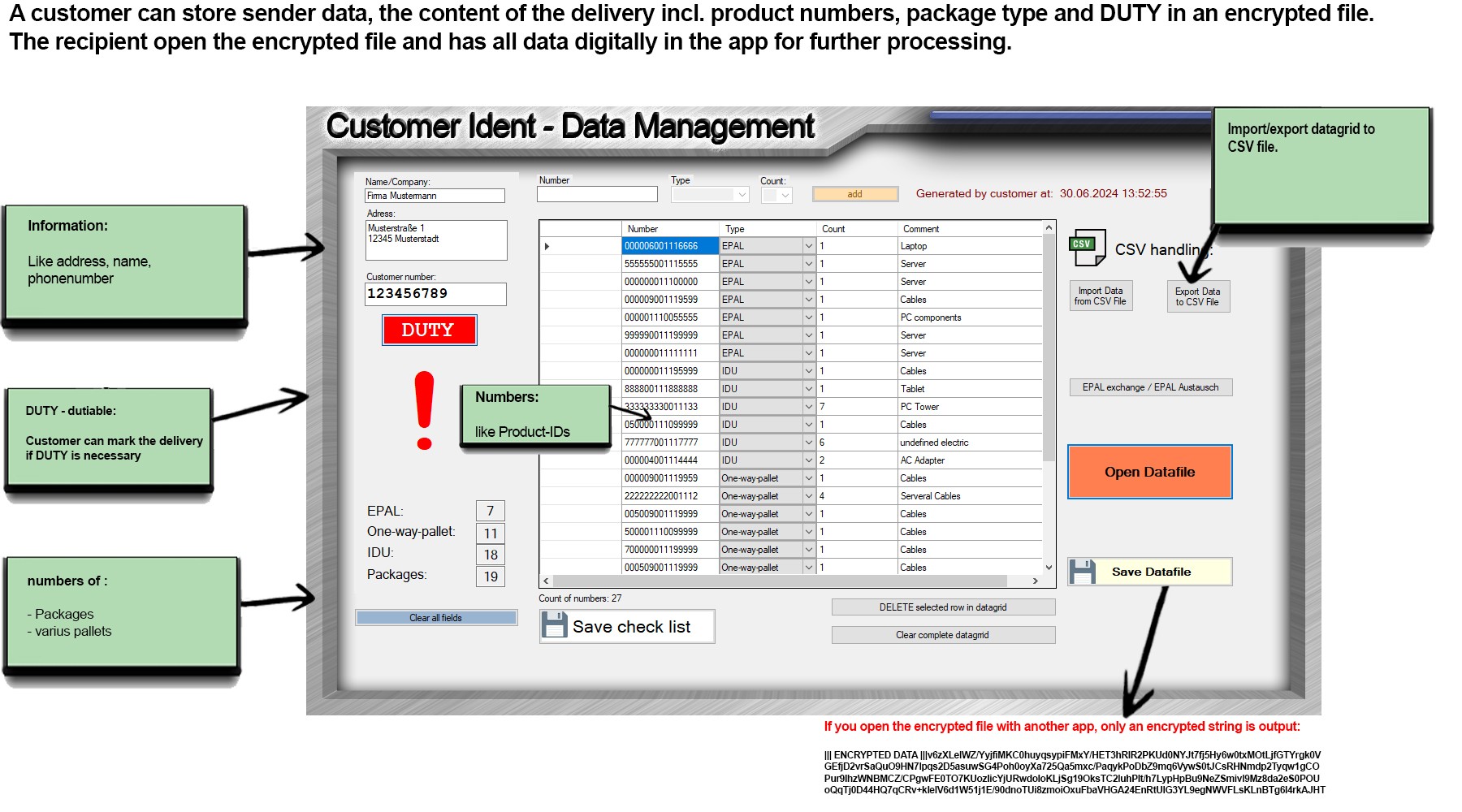Click the Customer number field
Viewport: 1462px width, 812px height.
tap(435, 294)
